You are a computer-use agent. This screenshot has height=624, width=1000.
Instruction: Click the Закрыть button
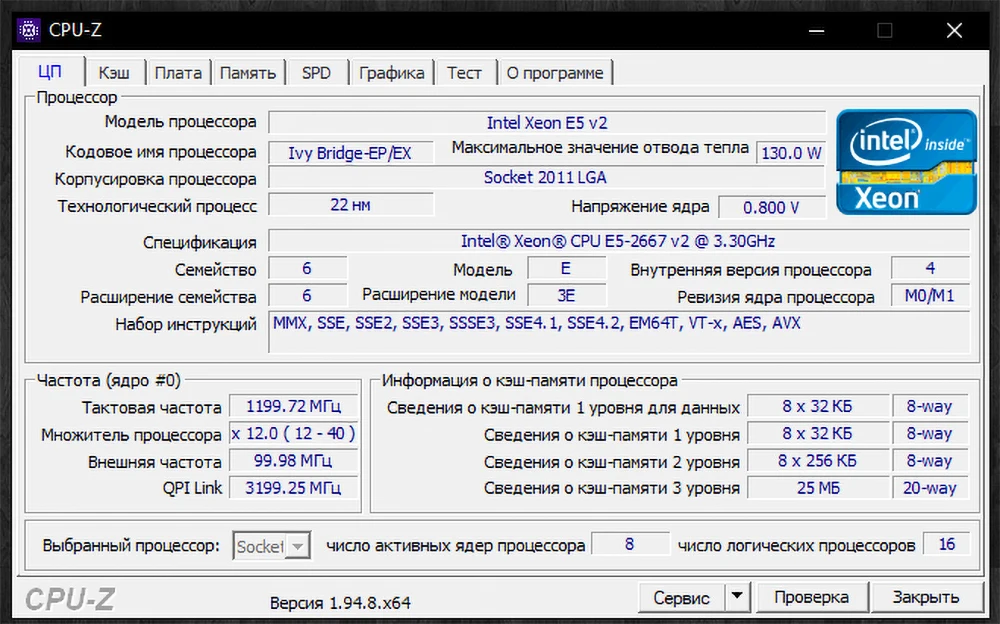[x=927, y=596]
